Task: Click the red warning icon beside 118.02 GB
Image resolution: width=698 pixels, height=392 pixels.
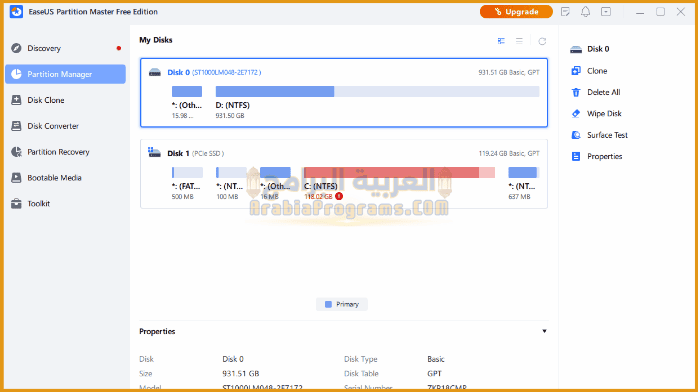Action: [x=339, y=196]
